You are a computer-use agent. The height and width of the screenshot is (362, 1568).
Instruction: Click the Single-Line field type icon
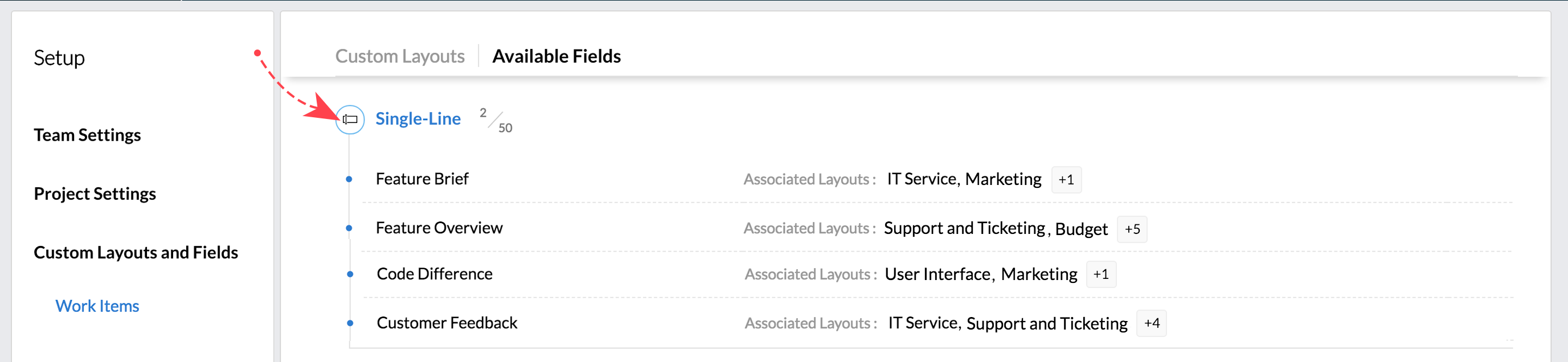click(350, 120)
